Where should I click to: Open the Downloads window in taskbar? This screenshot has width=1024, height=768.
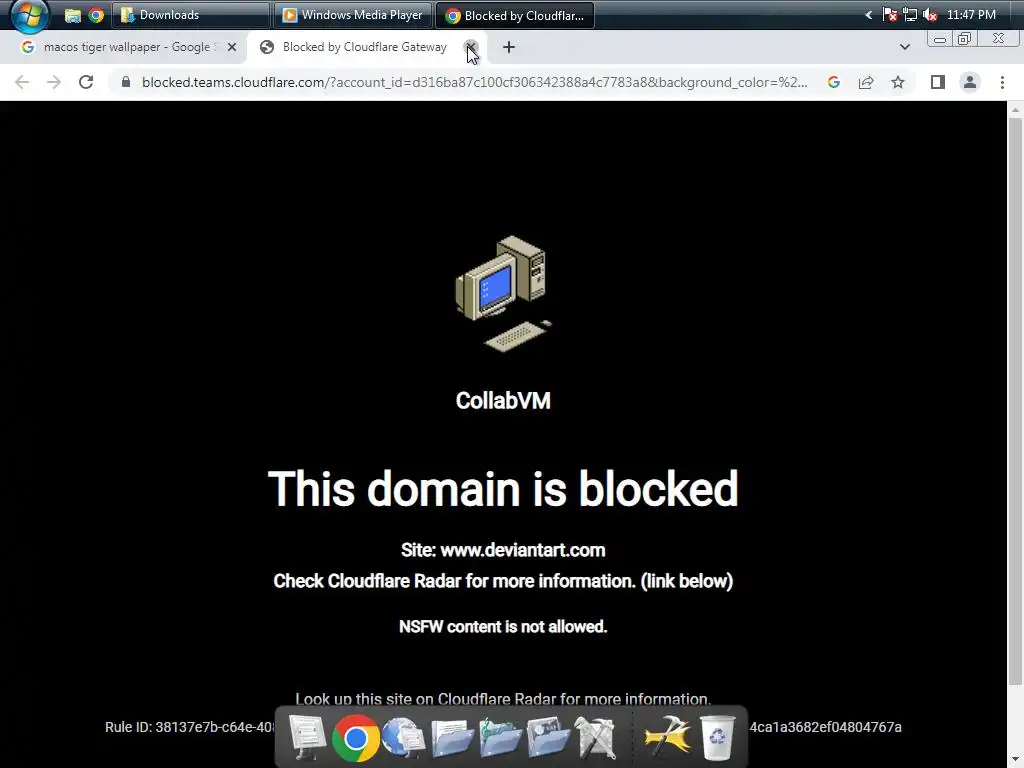(191, 15)
